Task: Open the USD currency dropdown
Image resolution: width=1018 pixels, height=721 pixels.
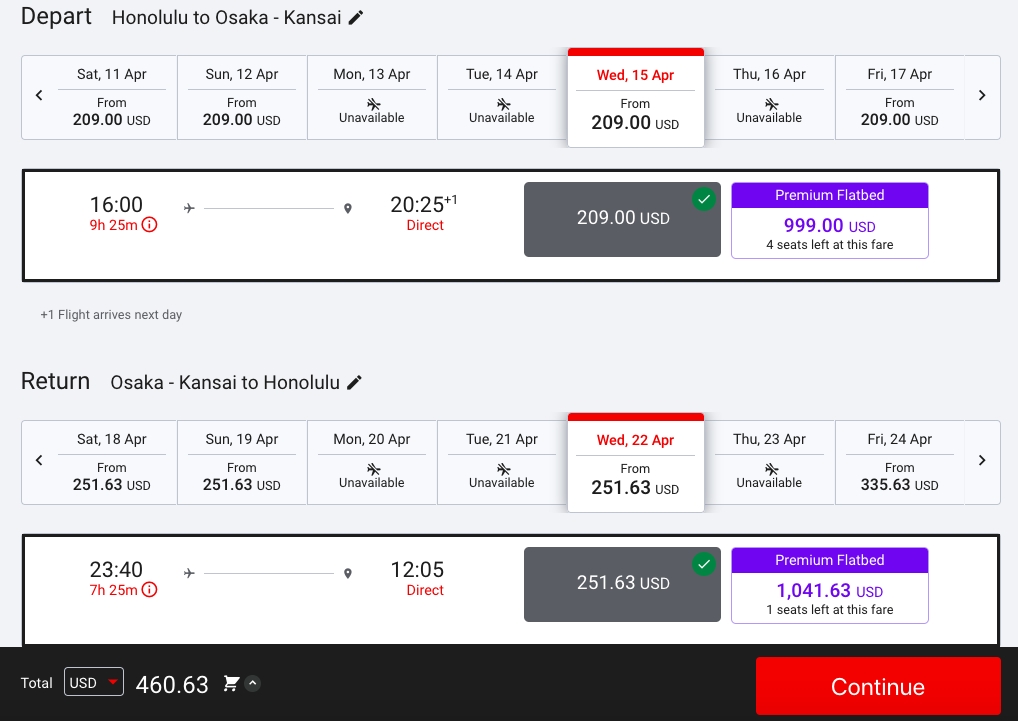Action: (x=93, y=682)
